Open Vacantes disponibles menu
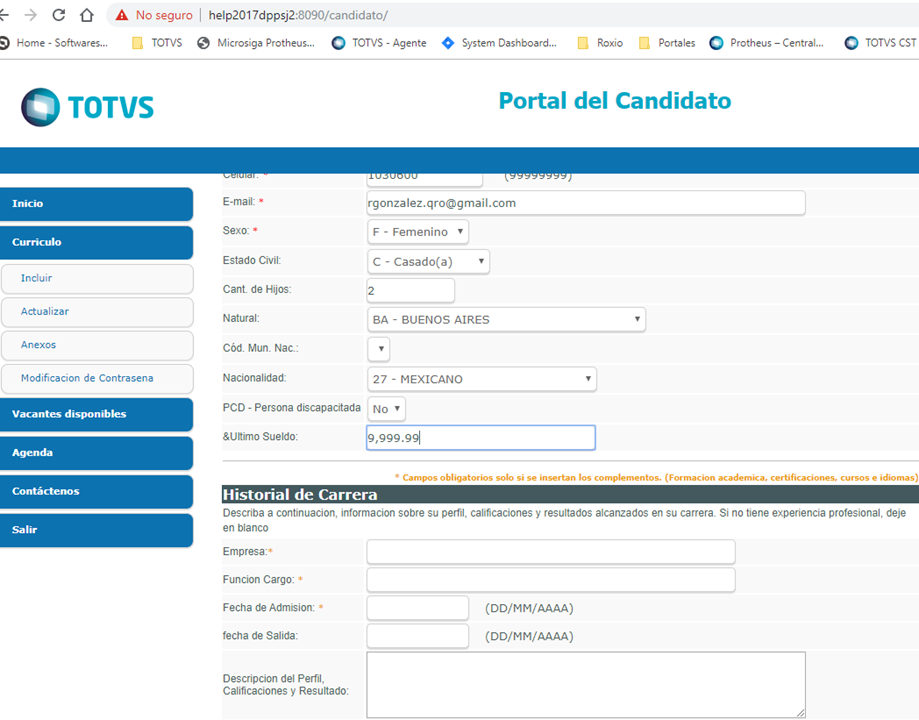 pyautogui.click(x=97, y=415)
